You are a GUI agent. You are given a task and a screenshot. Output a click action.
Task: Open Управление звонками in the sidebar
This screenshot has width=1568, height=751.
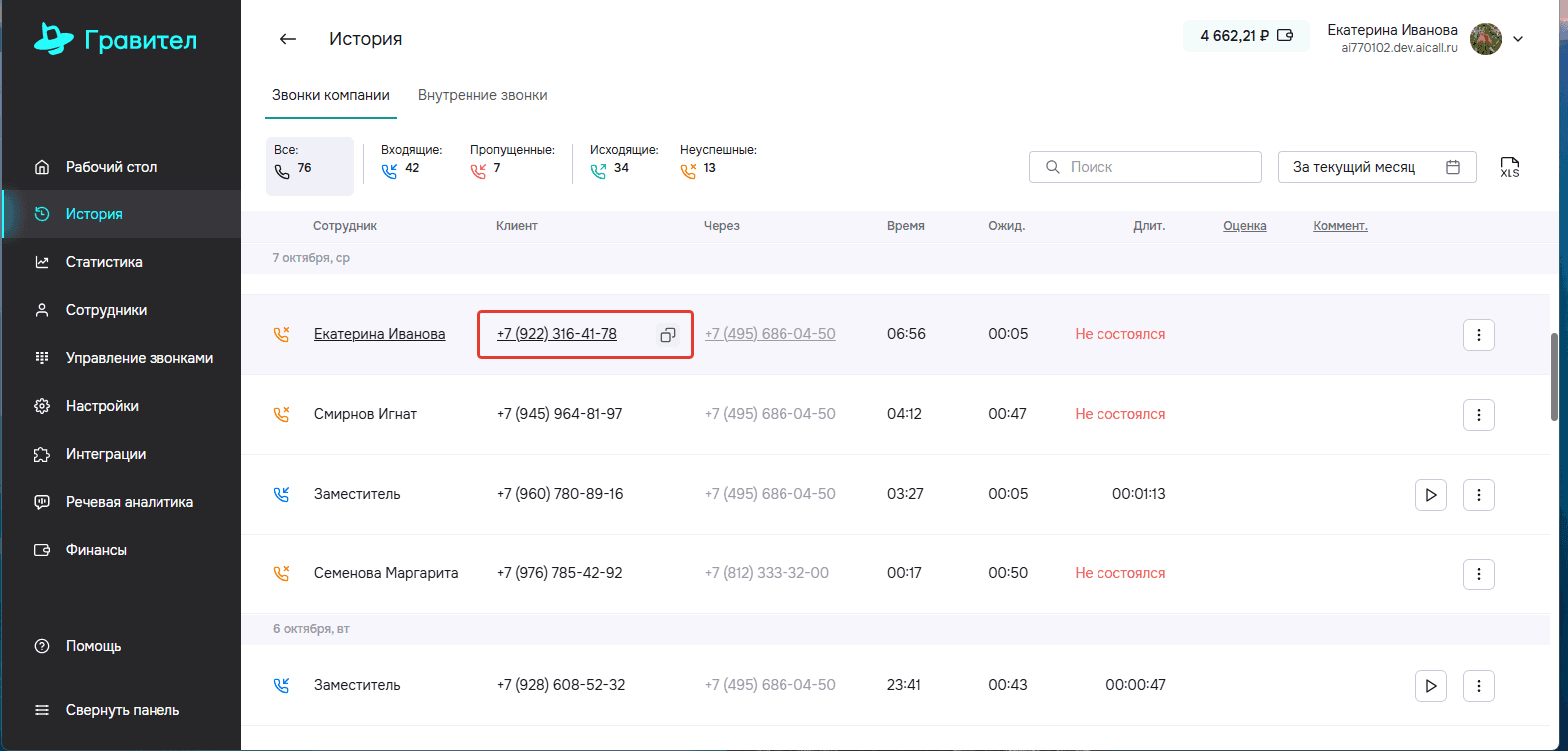pos(121,358)
